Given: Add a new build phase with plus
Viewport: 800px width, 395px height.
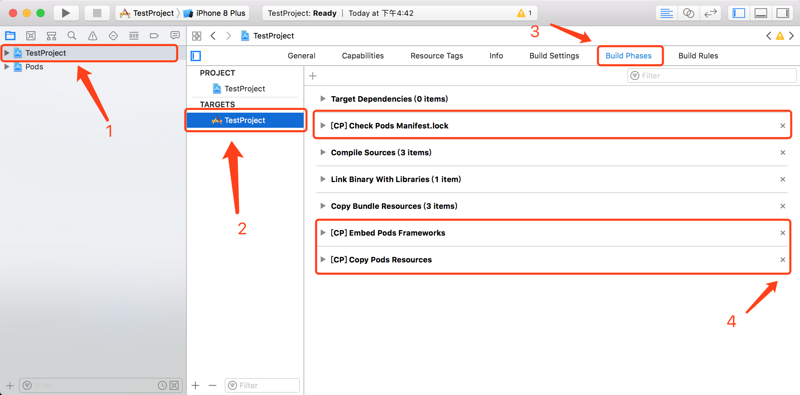Looking at the screenshot, I should [x=313, y=76].
